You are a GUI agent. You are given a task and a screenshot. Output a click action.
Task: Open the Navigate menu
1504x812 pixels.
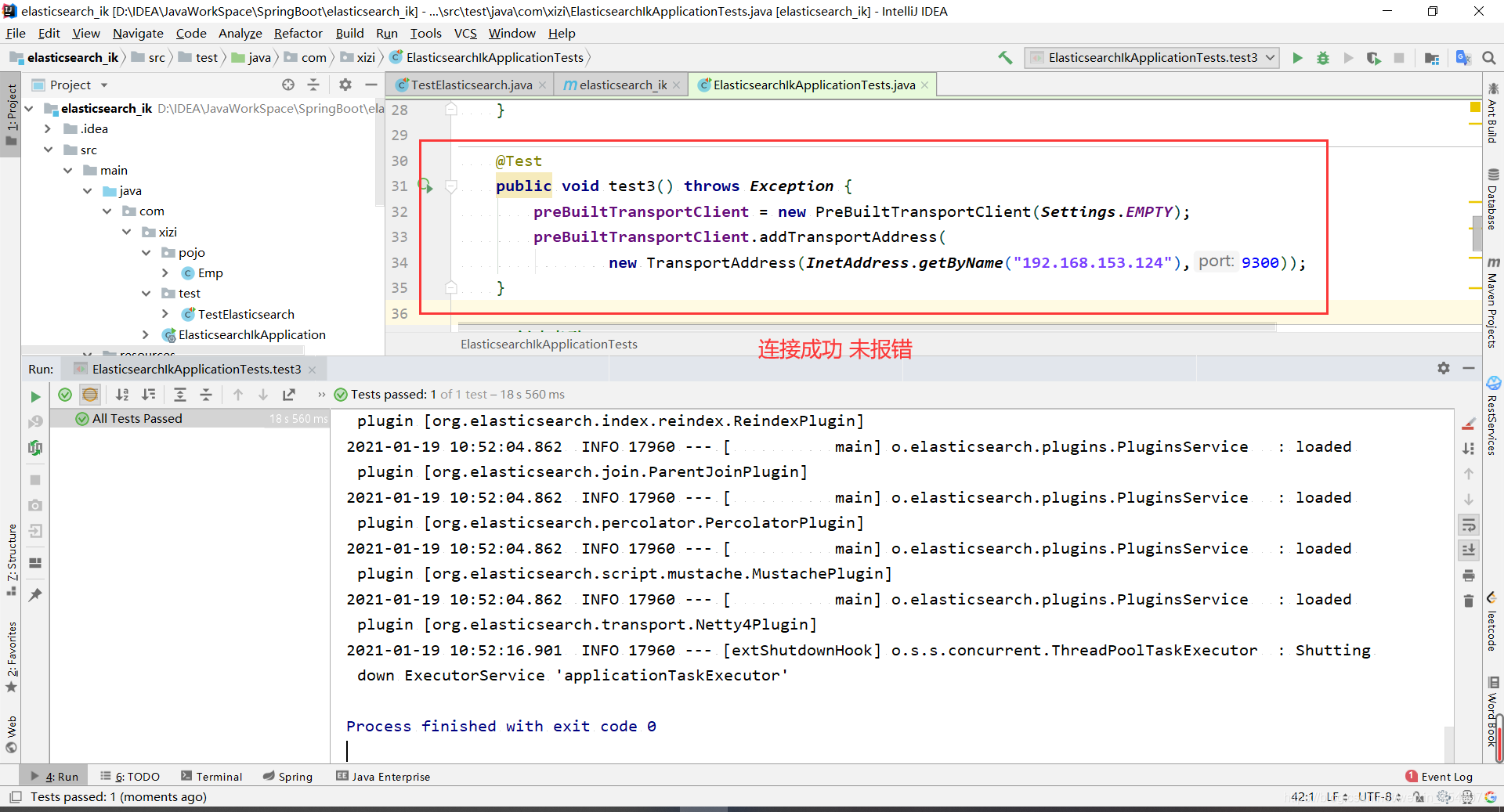[x=138, y=33]
